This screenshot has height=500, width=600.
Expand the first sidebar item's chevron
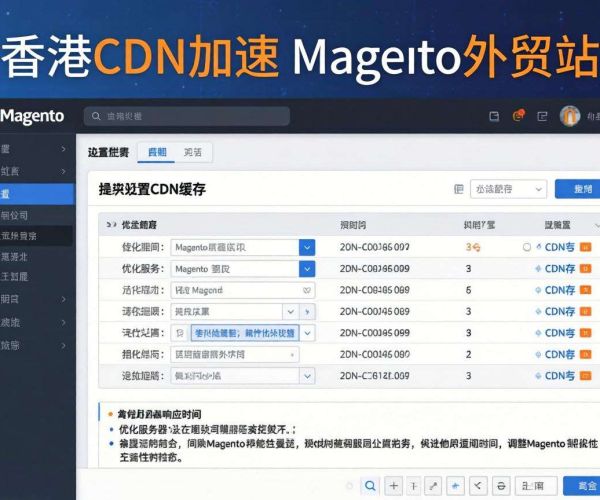coord(64,149)
